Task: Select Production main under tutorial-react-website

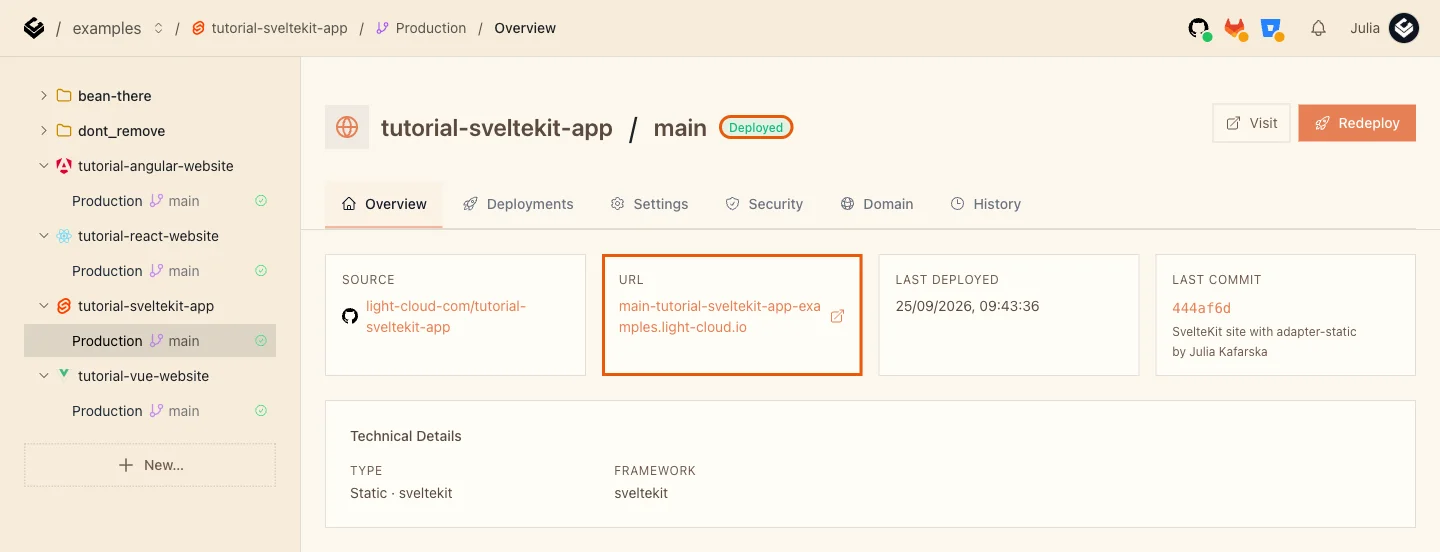Action: point(150,271)
